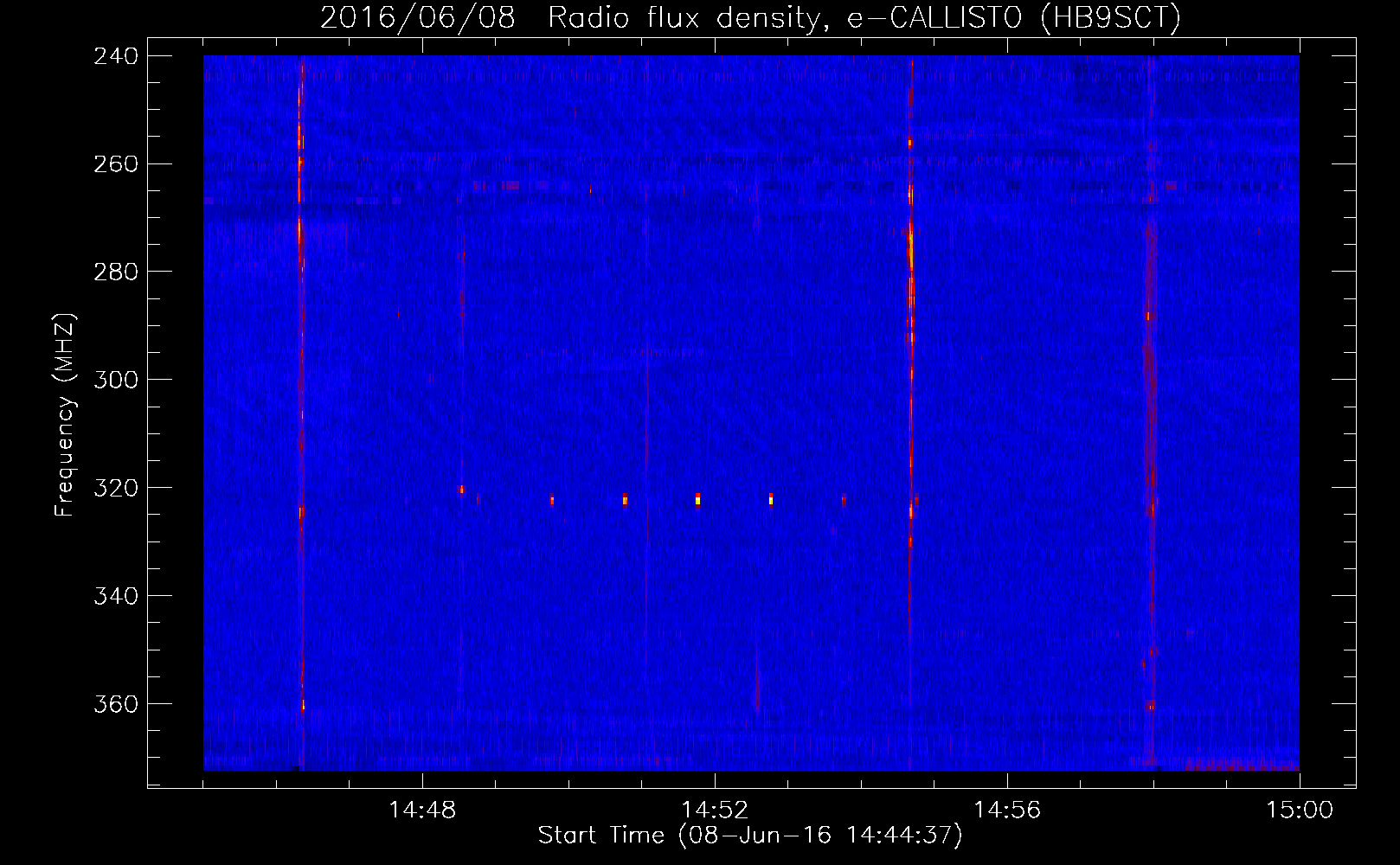The height and width of the screenshot is (865, 1400).
Task: Click the Start Time axis label
Action: [x=750, y=835]
